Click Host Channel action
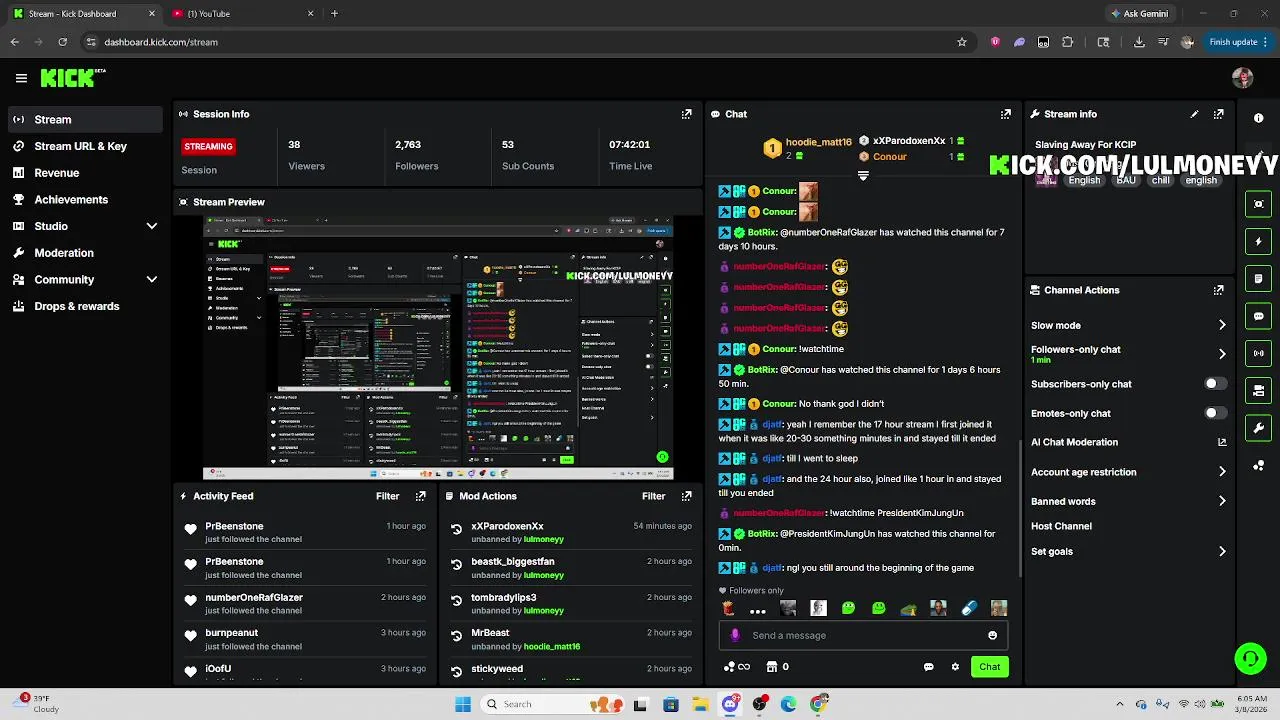This screenshot has width=1280, height=720. pos(1061,526)
